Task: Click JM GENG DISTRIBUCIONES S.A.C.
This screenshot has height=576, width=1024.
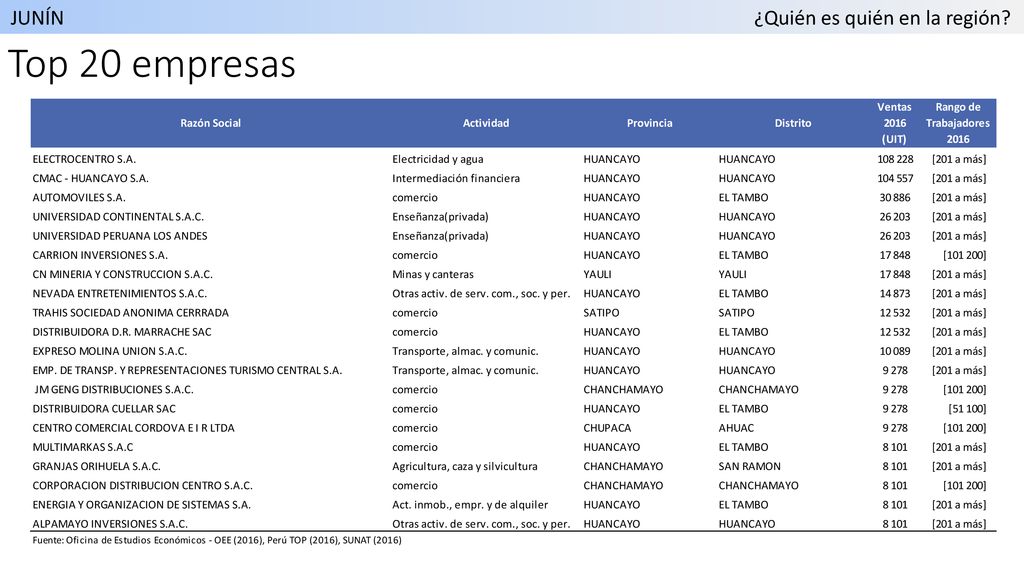Action: (114, 390)
